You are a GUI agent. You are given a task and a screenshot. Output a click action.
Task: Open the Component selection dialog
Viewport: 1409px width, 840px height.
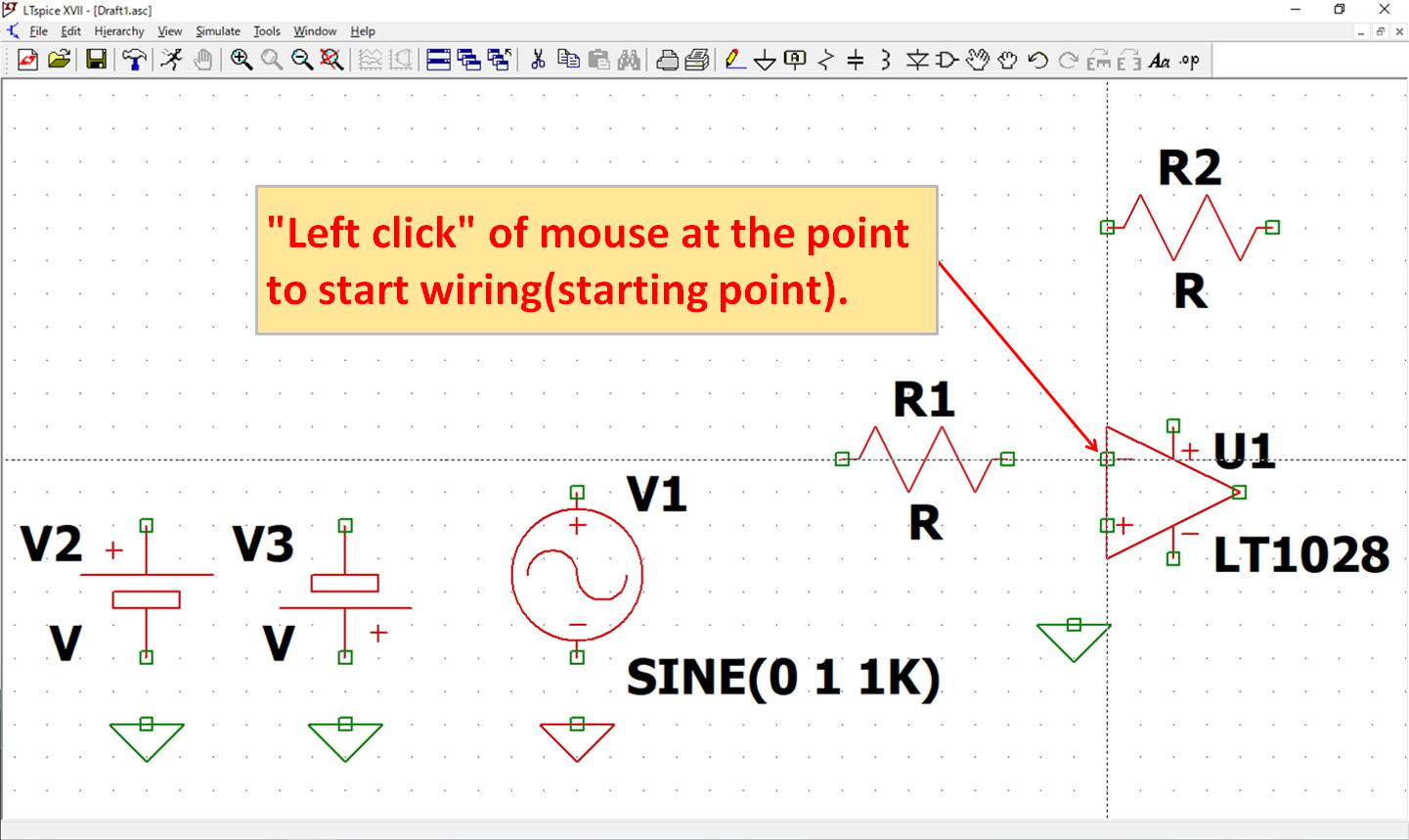point(943,60)
